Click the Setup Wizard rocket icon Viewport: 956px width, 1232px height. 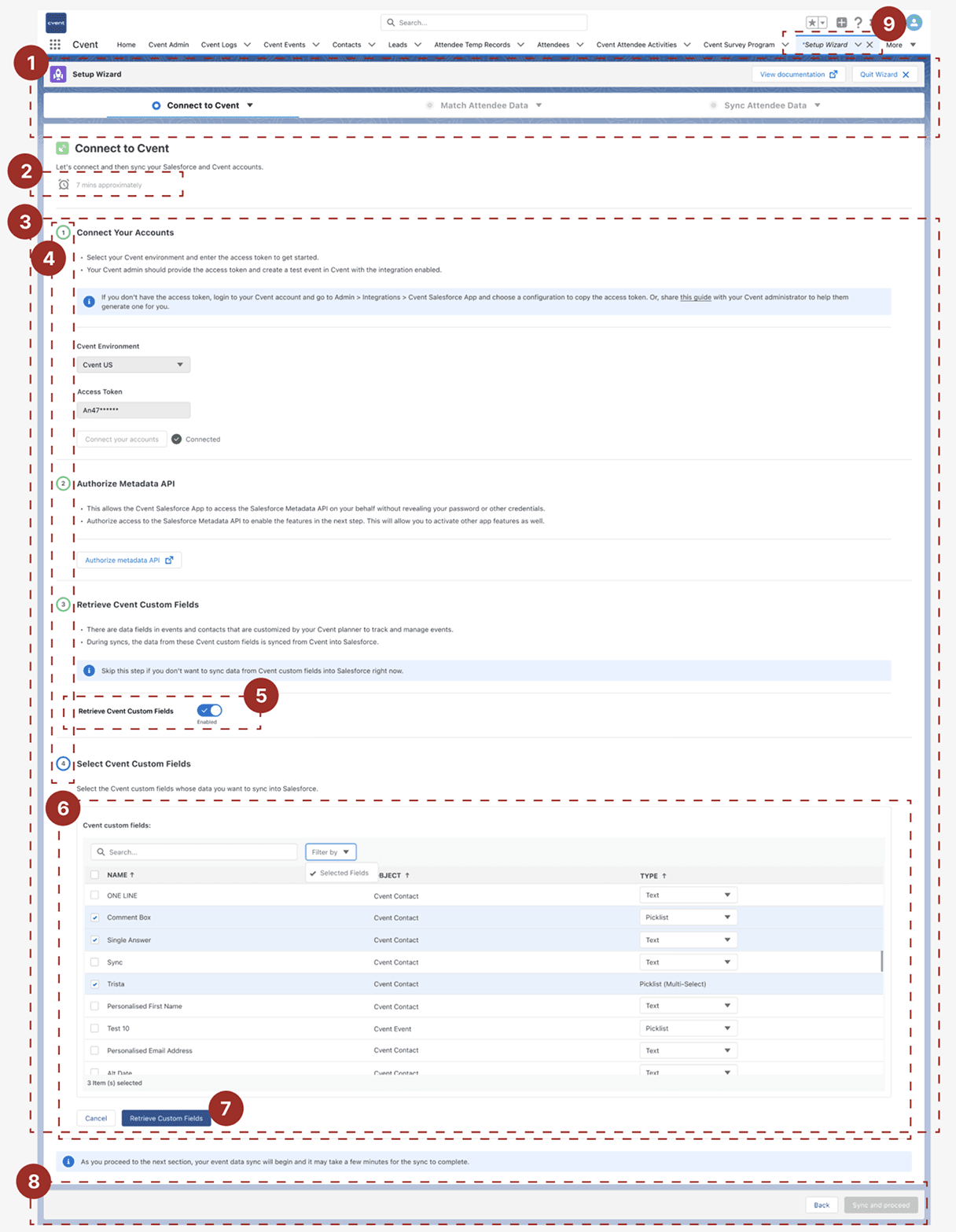(x=58, y=74)
